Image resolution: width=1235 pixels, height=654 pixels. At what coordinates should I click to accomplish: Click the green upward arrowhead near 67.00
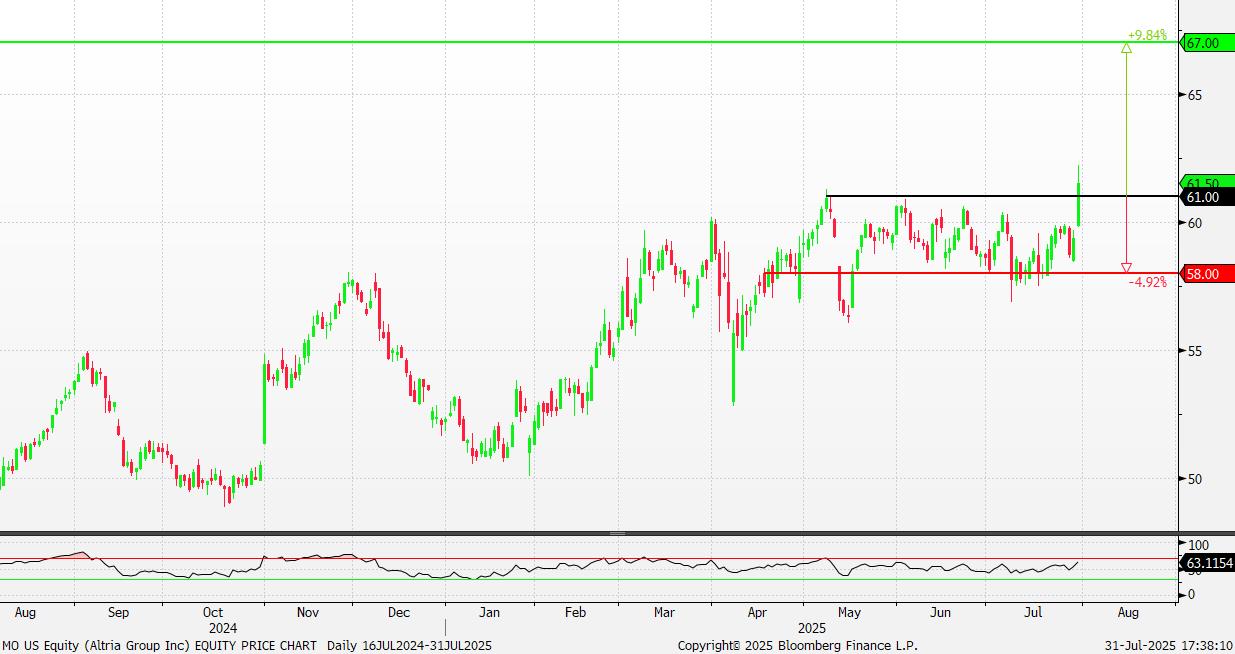pyautogui.click(x=1127, y=47)
